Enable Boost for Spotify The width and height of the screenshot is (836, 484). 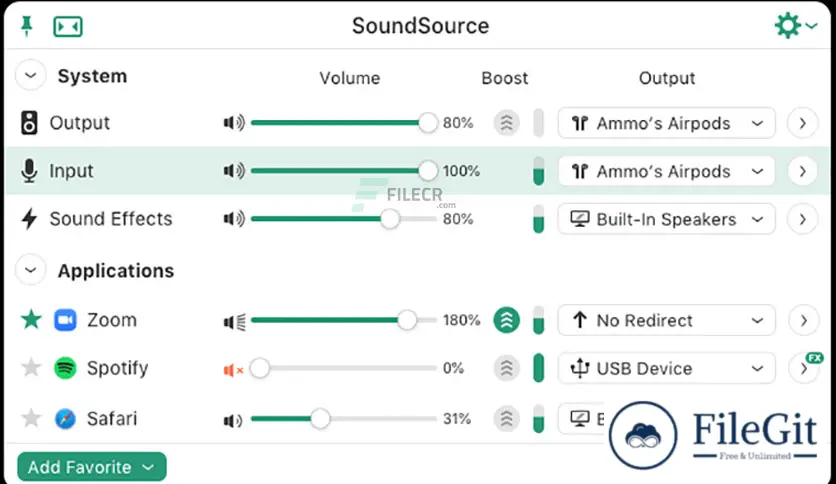tap(506, 368)
